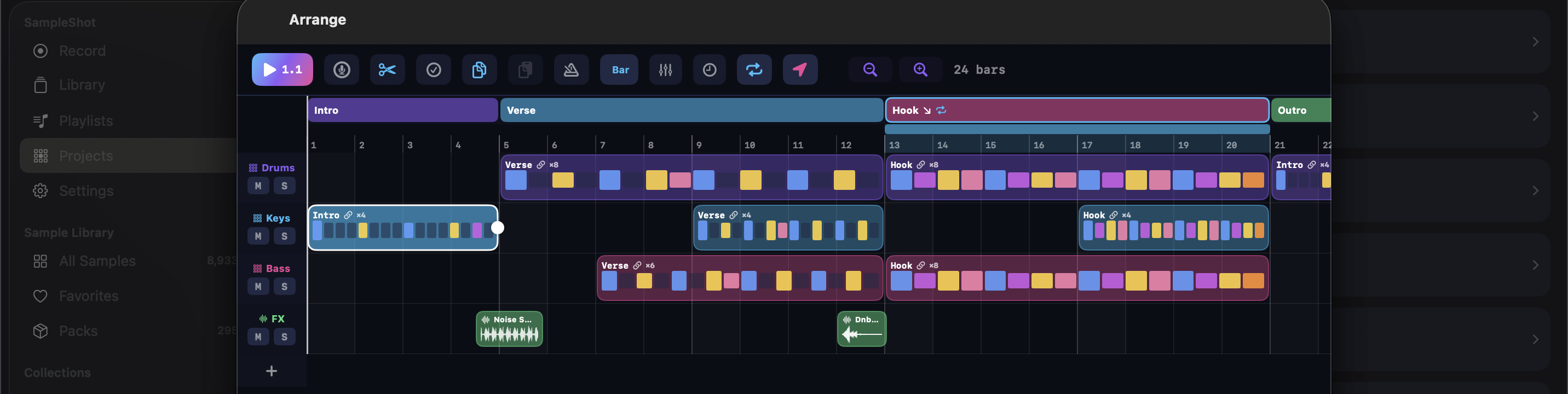This screenshot has height=394, width=1568.
Task: Solo the Bass track
Action: coord(284,286)
